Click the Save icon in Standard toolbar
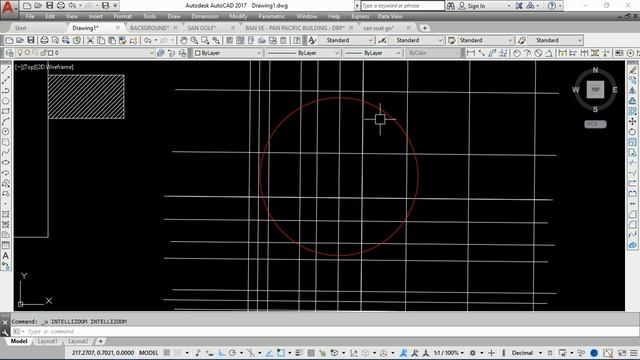 tap(31, 40)
